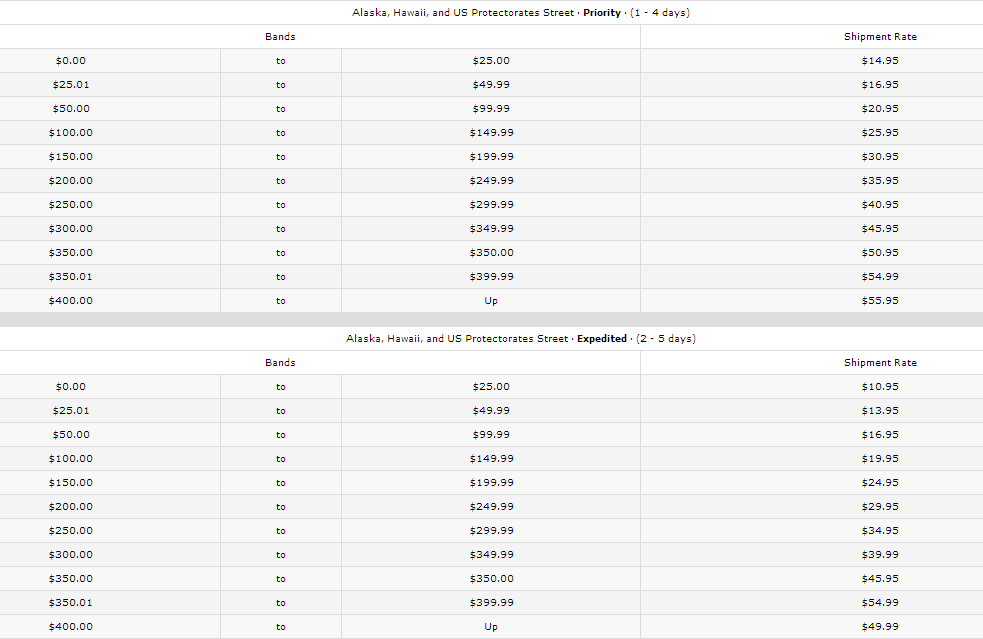The width and height of the screenshot is (983, 639).
Task: Select the $24.95 shipment rate cell
Action: click(x=879, y=483)
